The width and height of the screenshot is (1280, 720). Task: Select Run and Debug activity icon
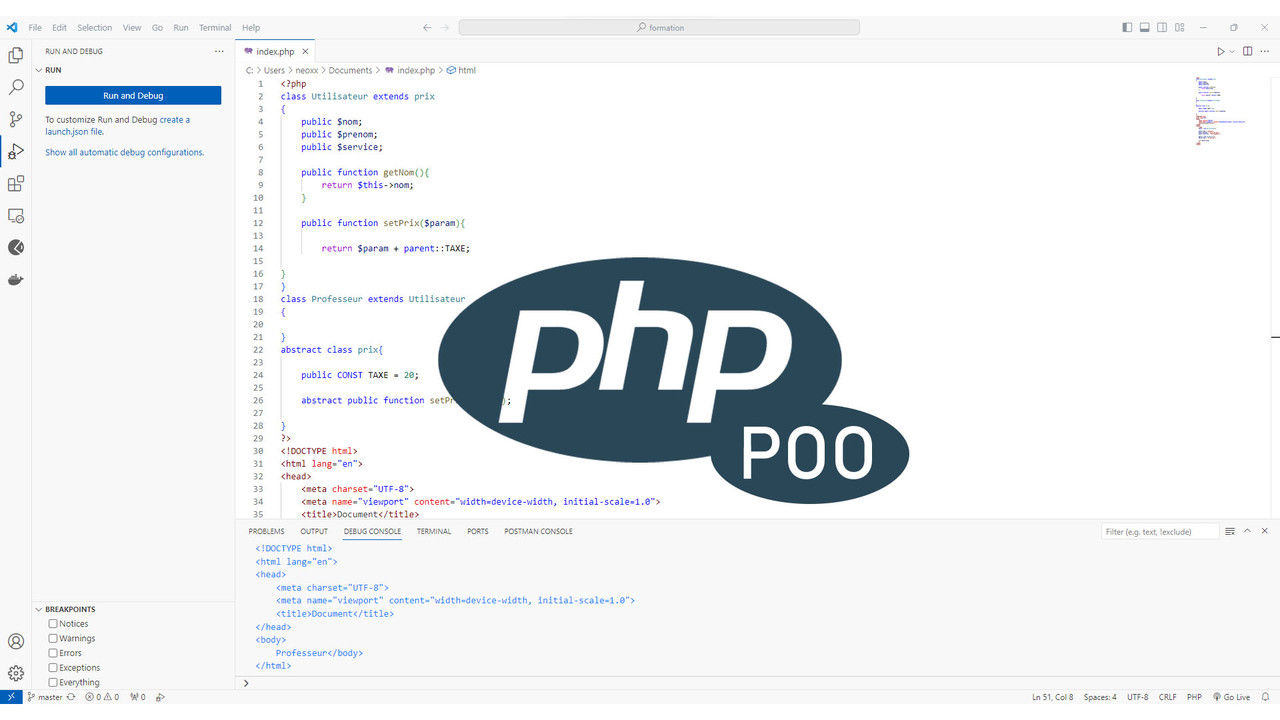pyautogui.click(x=15, y=151)
